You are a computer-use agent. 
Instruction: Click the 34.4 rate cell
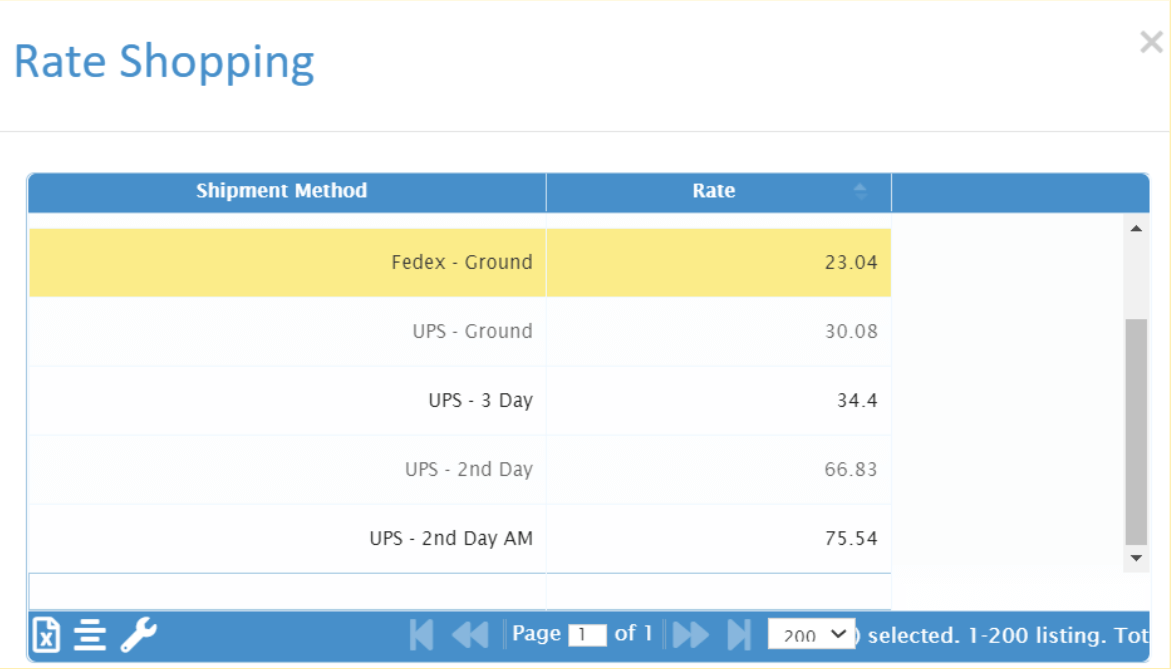[718, 400]
